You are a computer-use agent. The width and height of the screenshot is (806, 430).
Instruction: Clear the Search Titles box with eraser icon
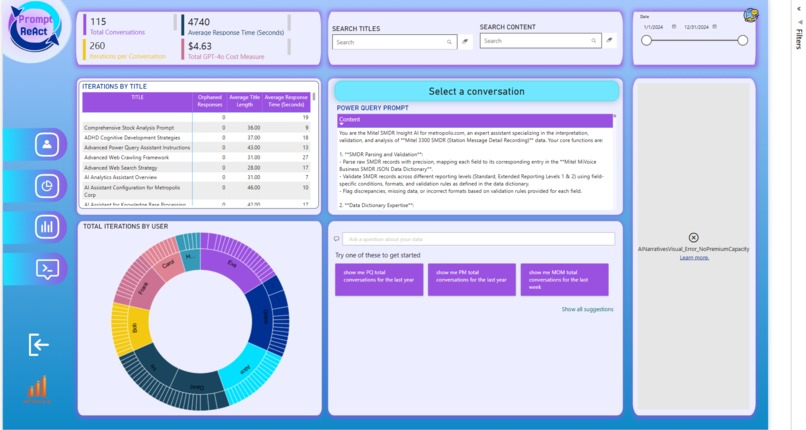point(465,42)
